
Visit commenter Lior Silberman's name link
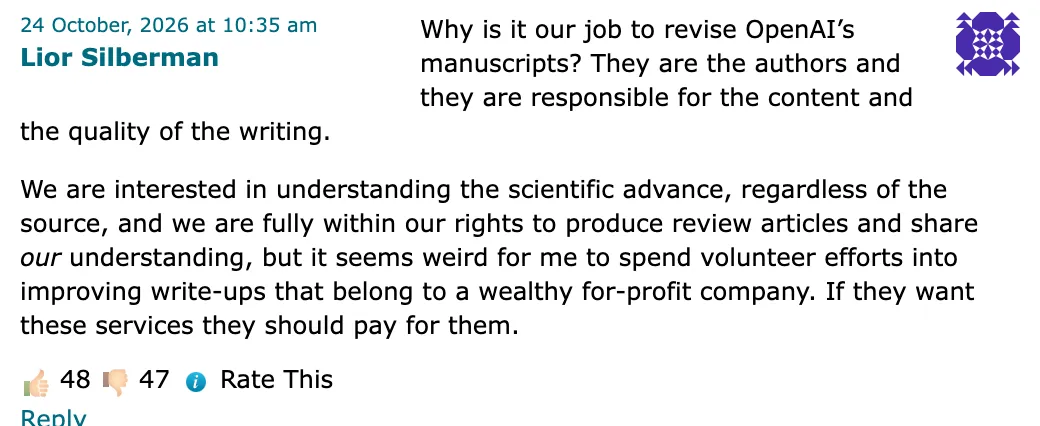point(119,57)
